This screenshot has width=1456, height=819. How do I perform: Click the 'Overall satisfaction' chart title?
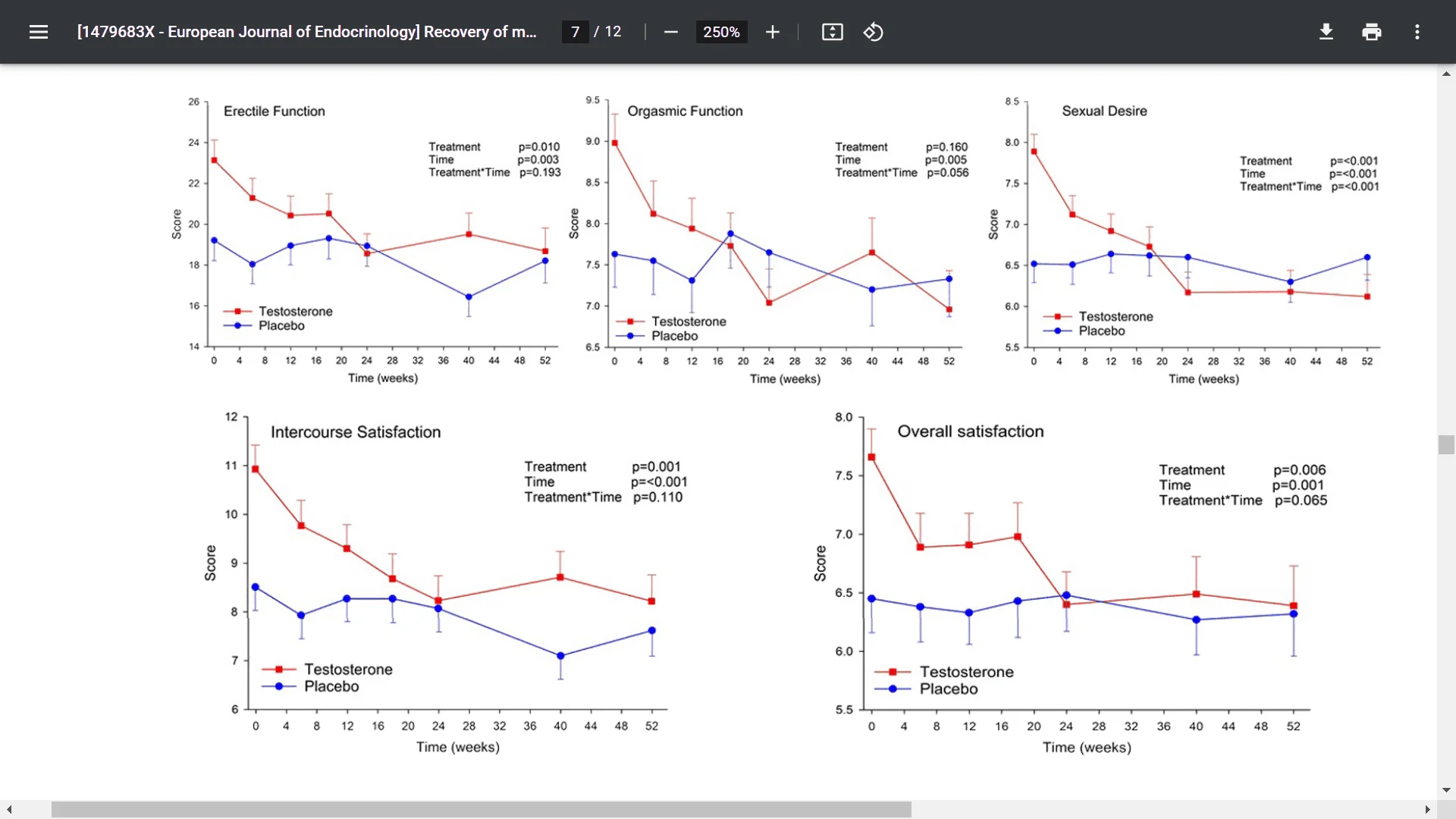pos(971,431)
